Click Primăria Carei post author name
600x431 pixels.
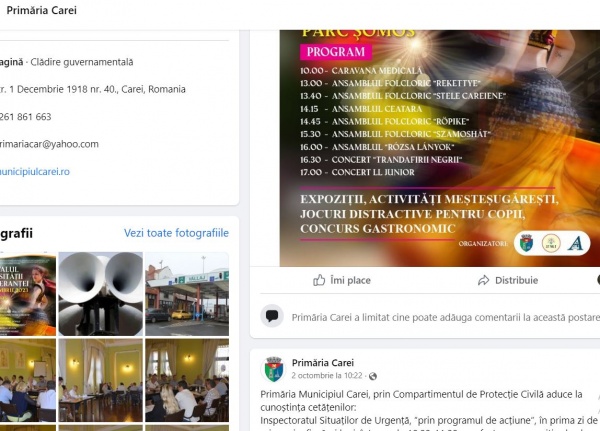pyautogui.click(x=323, y=362)
